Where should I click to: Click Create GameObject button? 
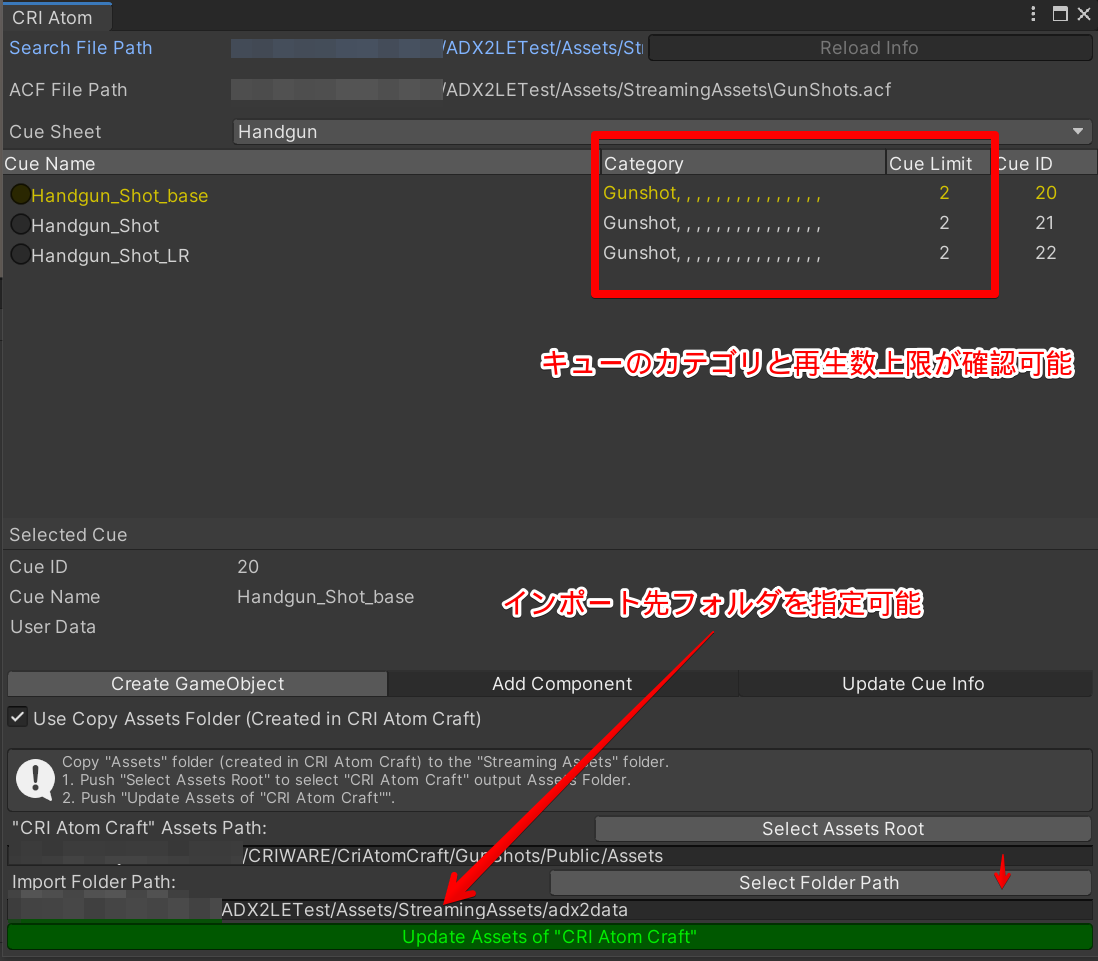tap(197, 684)
